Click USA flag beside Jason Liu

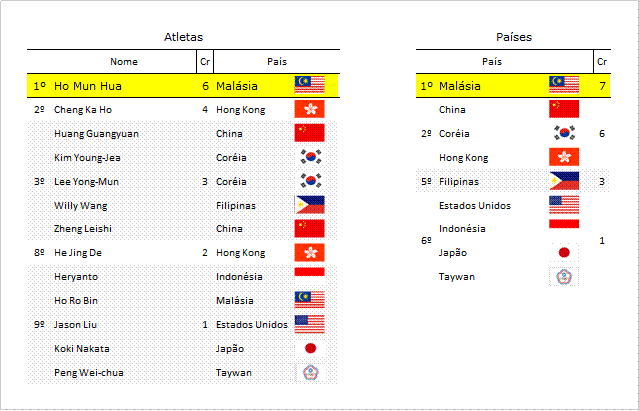coord(309,324)
